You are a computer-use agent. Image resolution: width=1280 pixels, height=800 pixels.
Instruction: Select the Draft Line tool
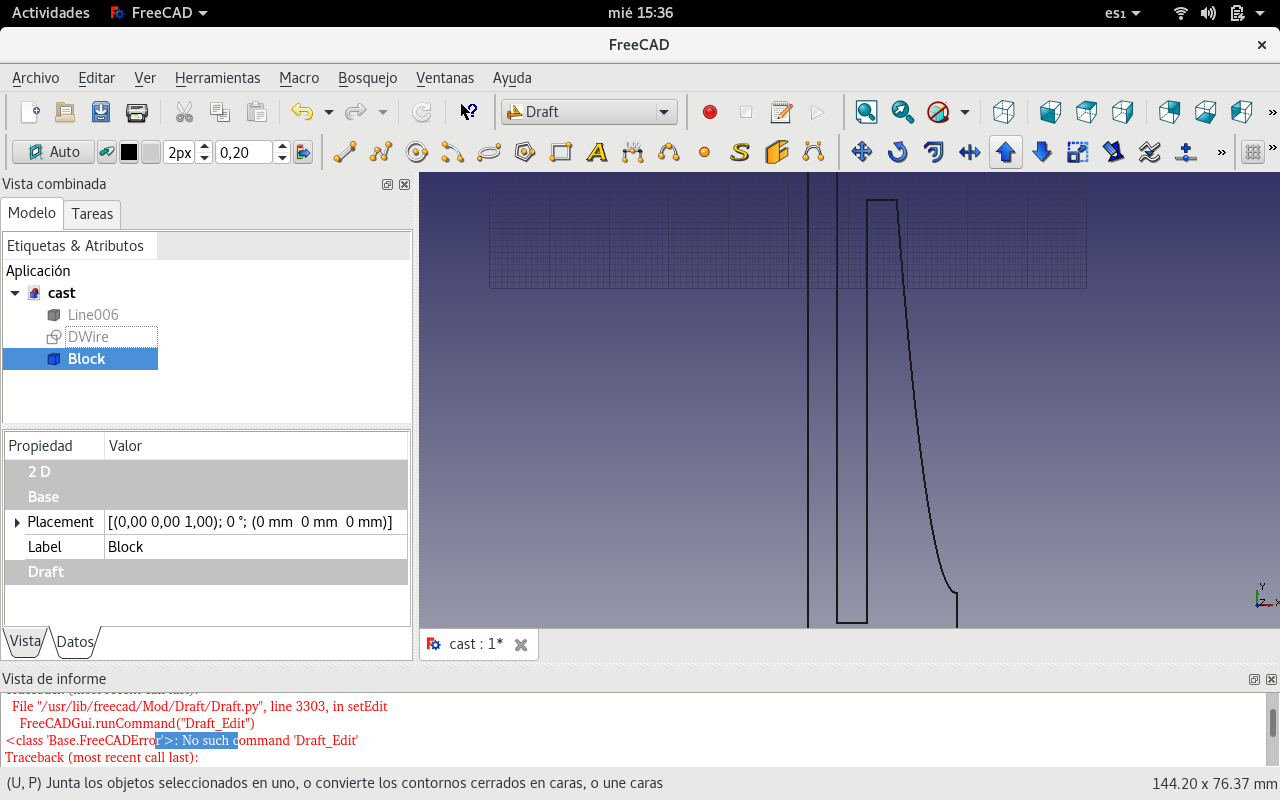345,152
